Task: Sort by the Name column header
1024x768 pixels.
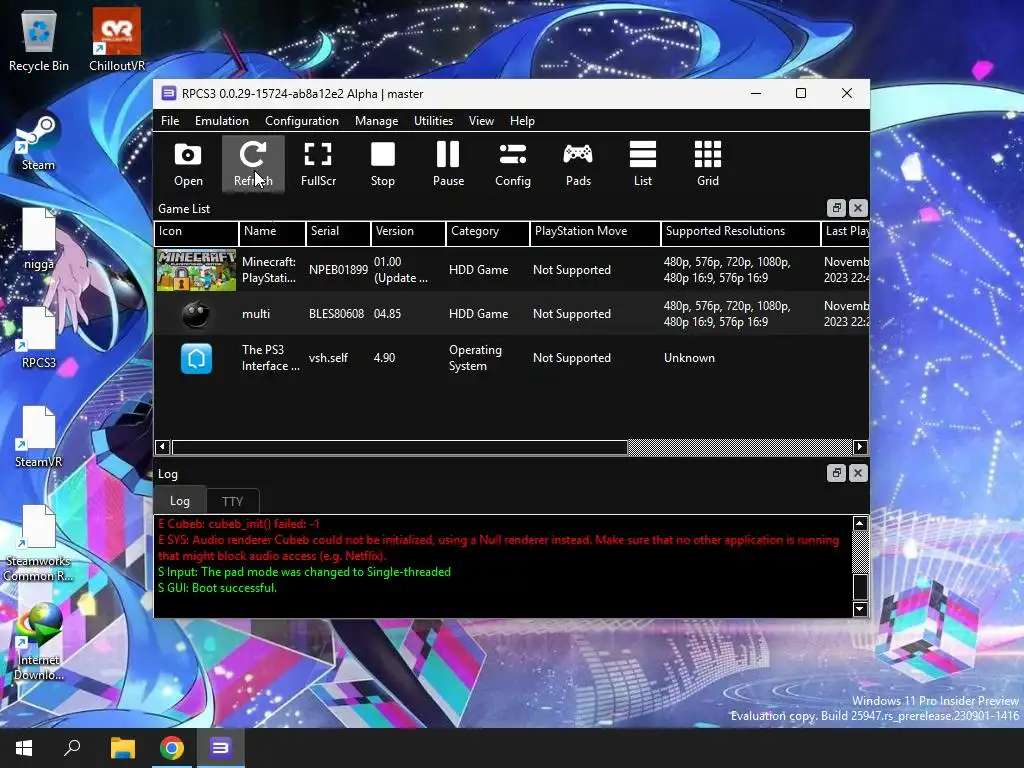Action: pyautogui.click(x=272, y=232)
